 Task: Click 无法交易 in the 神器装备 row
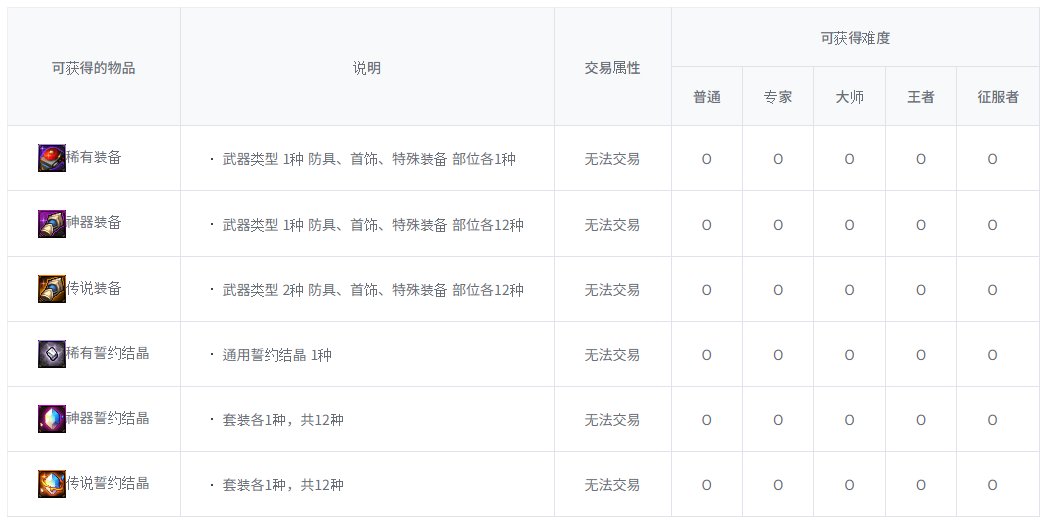coord(612,224)
